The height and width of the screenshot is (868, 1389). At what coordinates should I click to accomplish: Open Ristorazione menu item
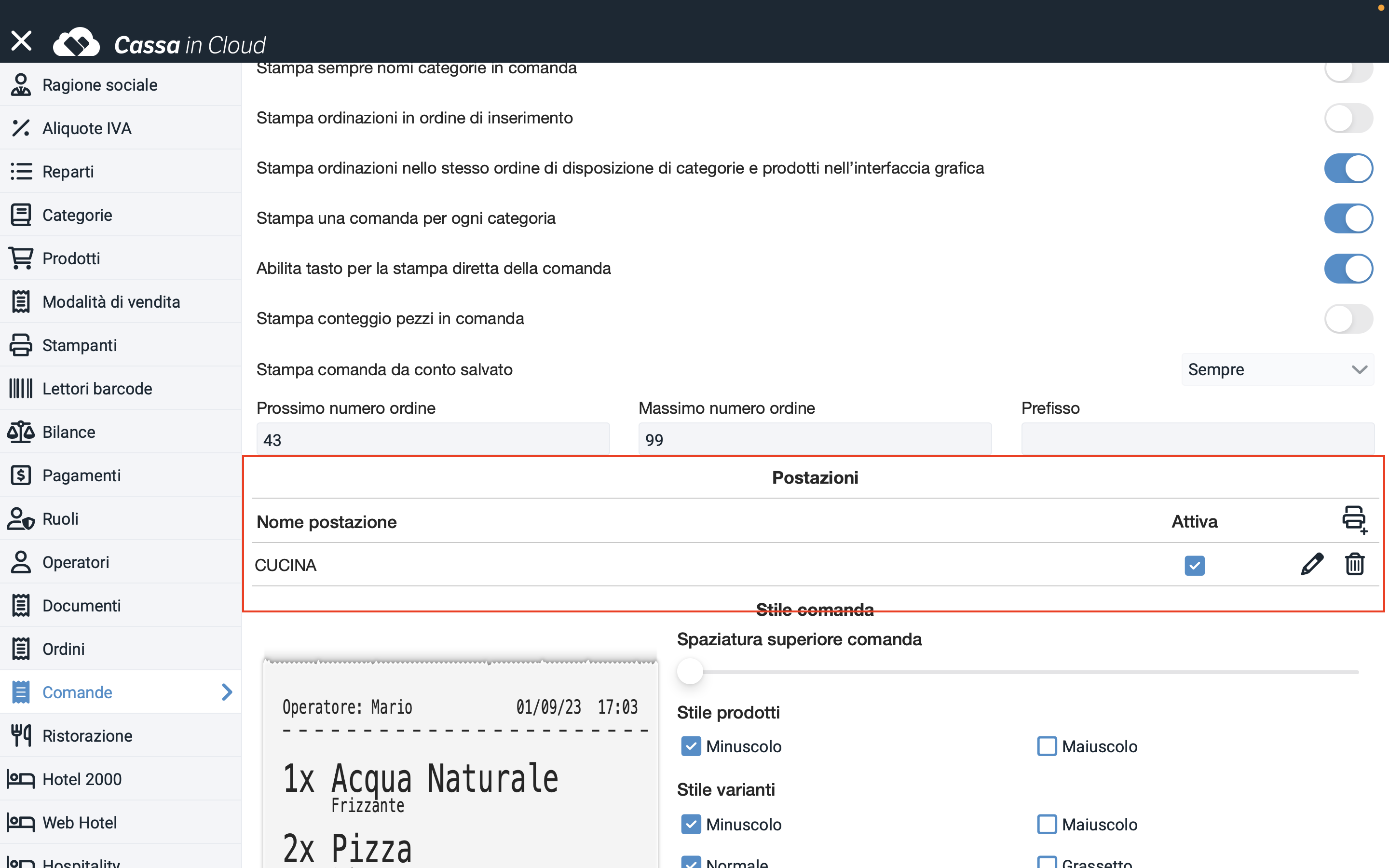(x=121, y=735)
